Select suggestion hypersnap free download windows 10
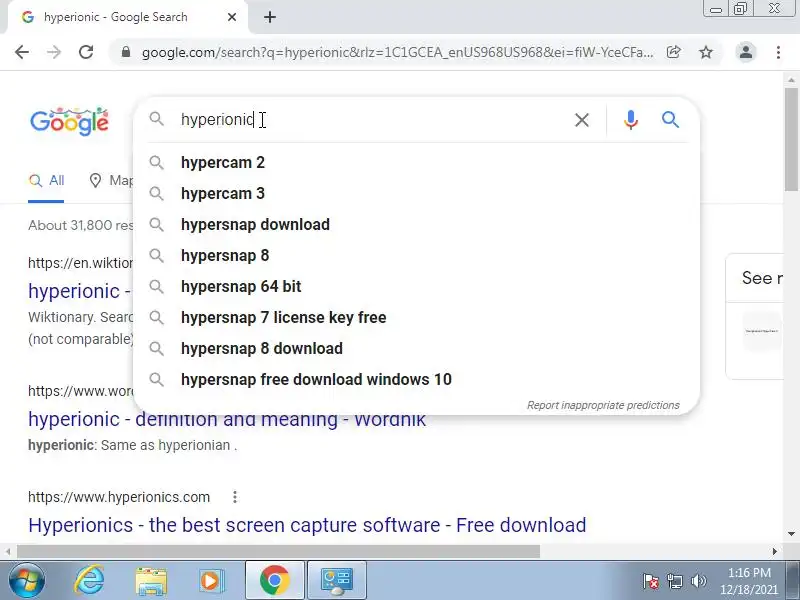This screenshot has width=800, height=600. [x=416, y=380]
